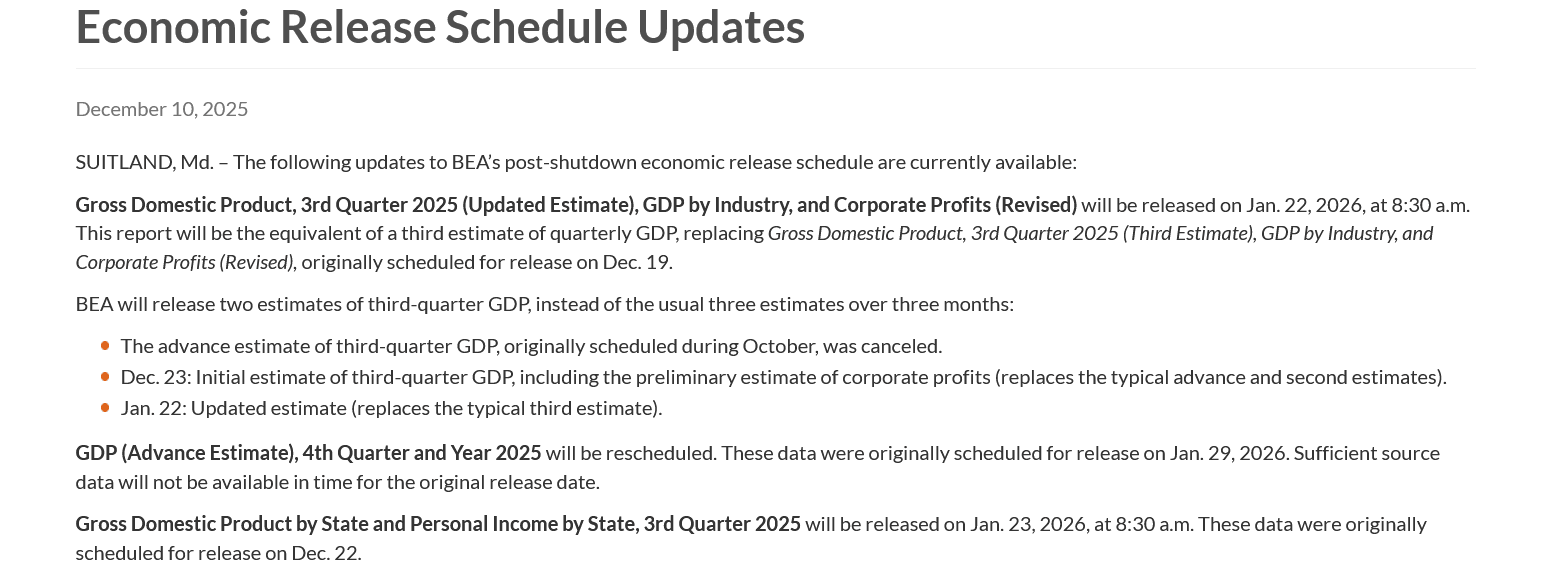Screen dimensions: 1555x576
Task: Click the "advance estimate... was canceled" bullet text
Action: pos(531,346)
